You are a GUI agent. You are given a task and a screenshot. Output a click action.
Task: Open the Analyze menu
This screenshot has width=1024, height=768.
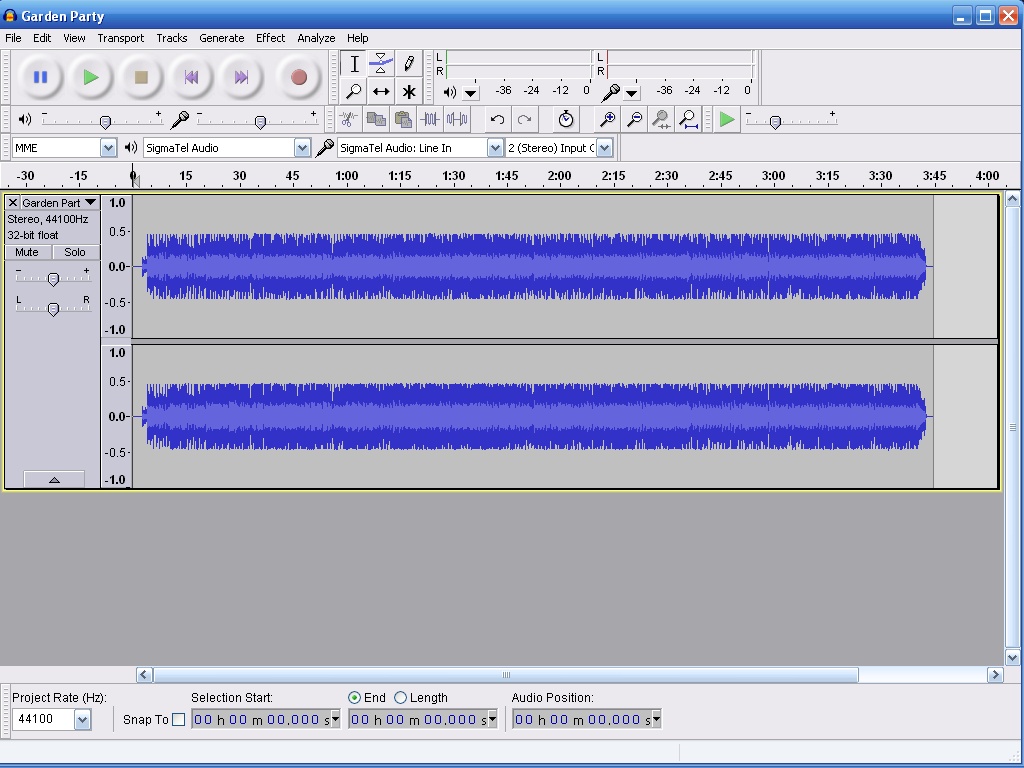316,38
